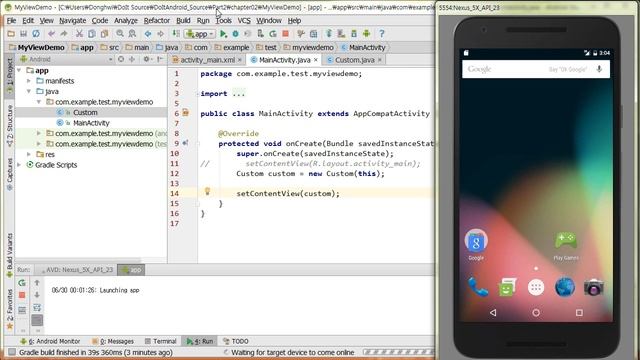Screen dimensions: 640x360
Task: Open the Build Variants sidebar tab
Action: pyautogui.click(x=9, y=256)
